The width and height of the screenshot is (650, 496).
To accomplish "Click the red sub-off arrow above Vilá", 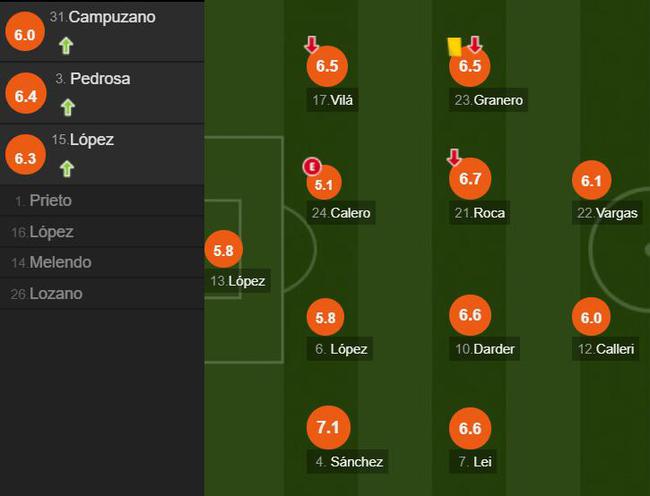I will pos(312,45).
